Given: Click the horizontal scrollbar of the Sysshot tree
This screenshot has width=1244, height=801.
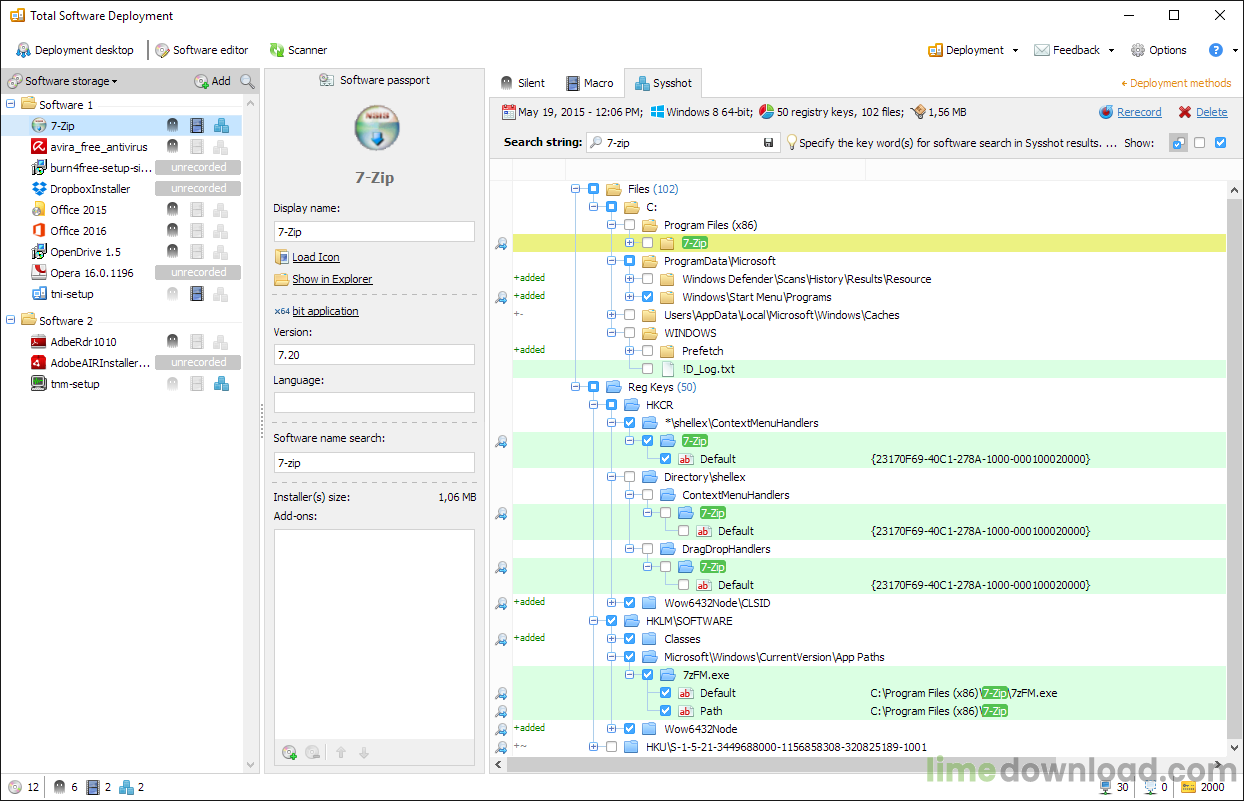Looking at the screenshot, I should 860,765.
